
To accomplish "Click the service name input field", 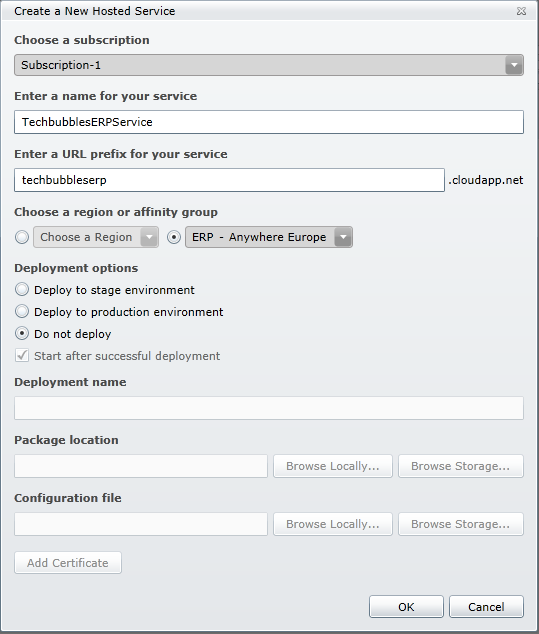I will tap(269, 122).
